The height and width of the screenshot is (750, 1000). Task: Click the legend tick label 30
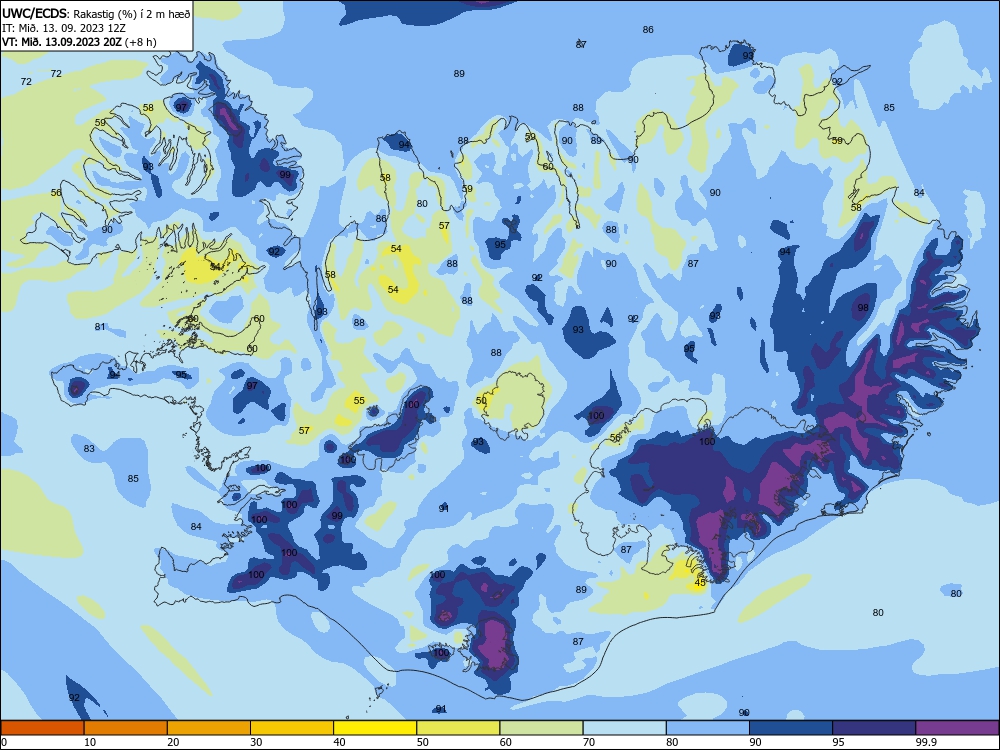(x=256, y=742)
